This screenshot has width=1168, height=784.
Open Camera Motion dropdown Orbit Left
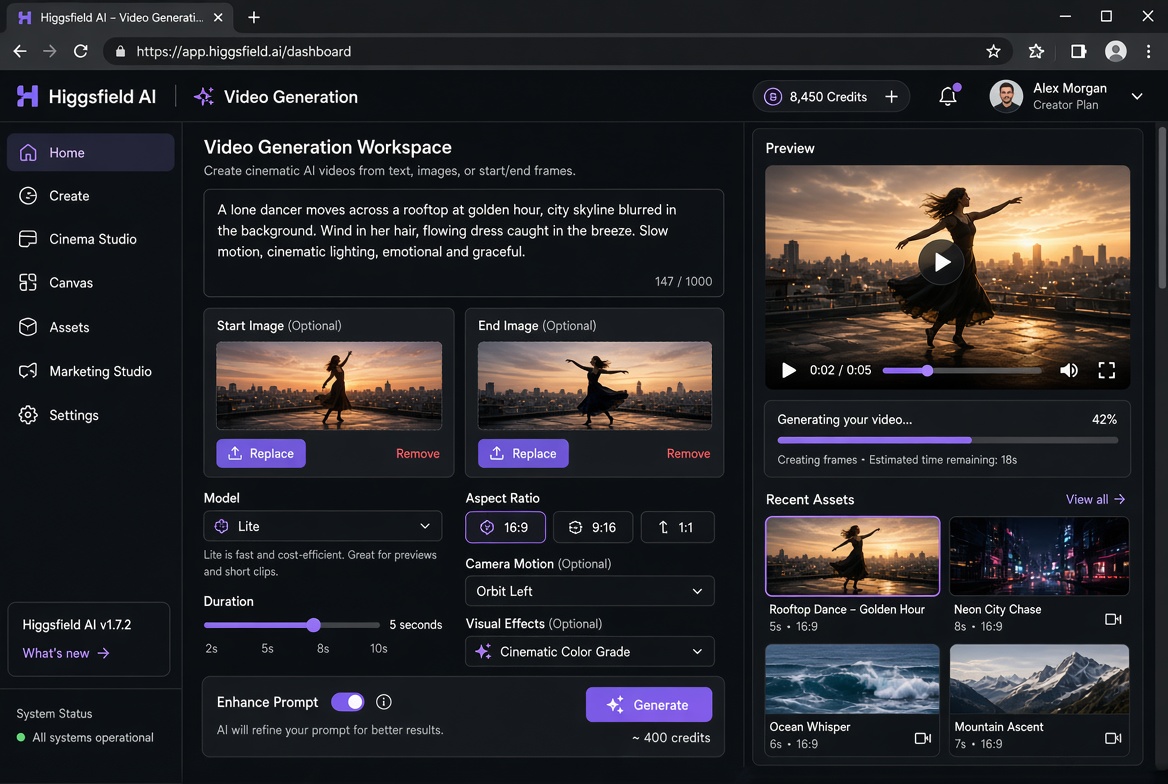coord(589,591)
